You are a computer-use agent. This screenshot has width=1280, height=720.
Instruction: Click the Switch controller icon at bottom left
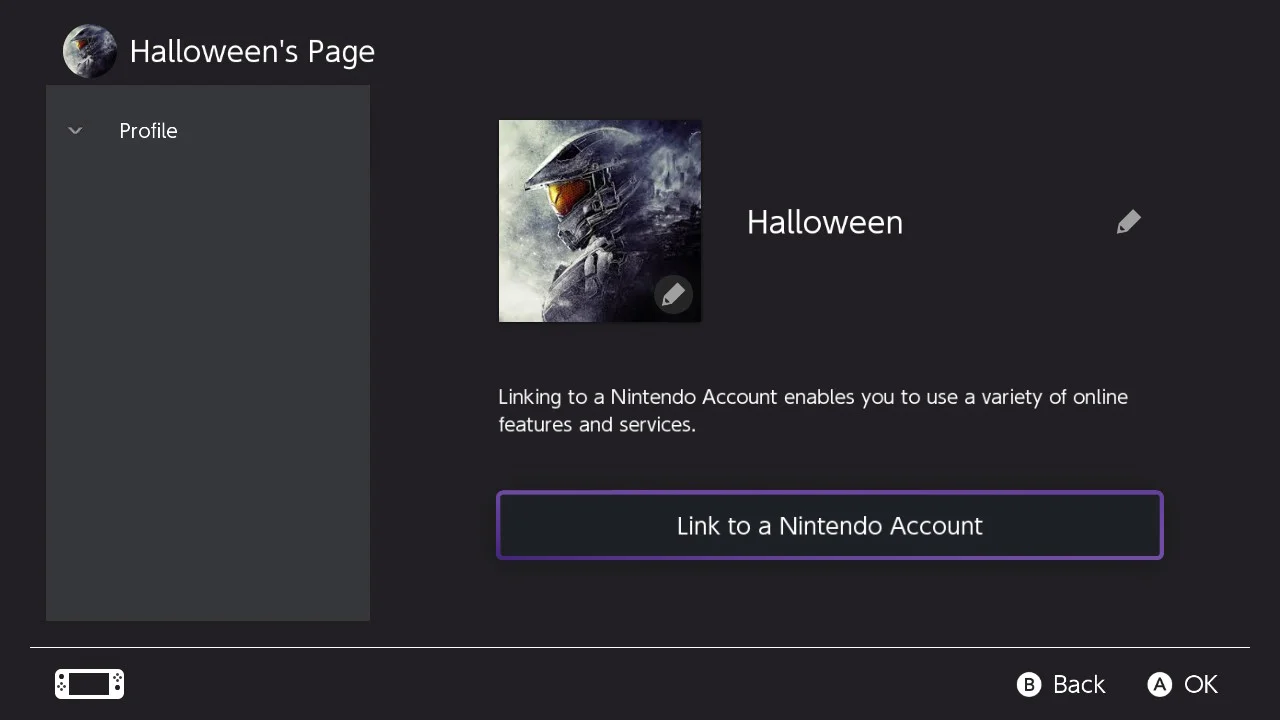click(89, 684)
